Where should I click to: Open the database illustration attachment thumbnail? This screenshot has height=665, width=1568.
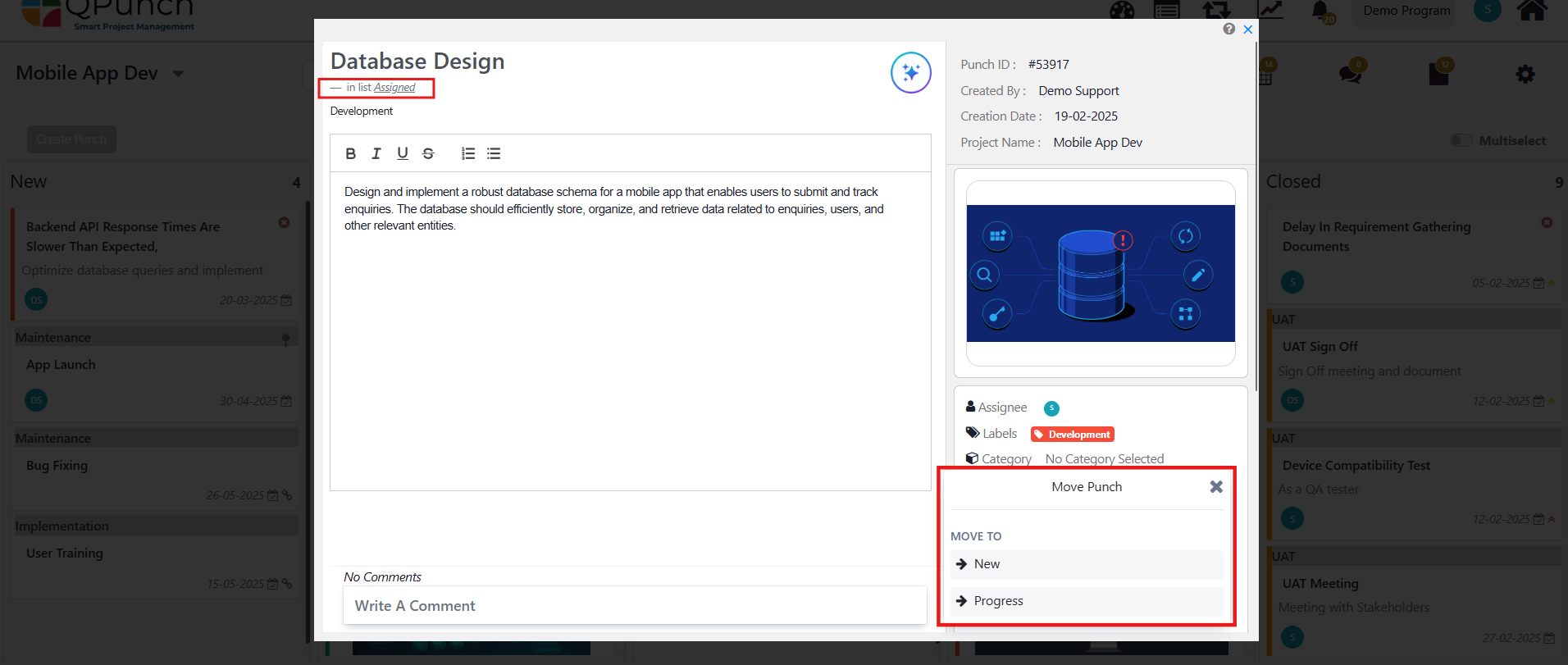1101,273
